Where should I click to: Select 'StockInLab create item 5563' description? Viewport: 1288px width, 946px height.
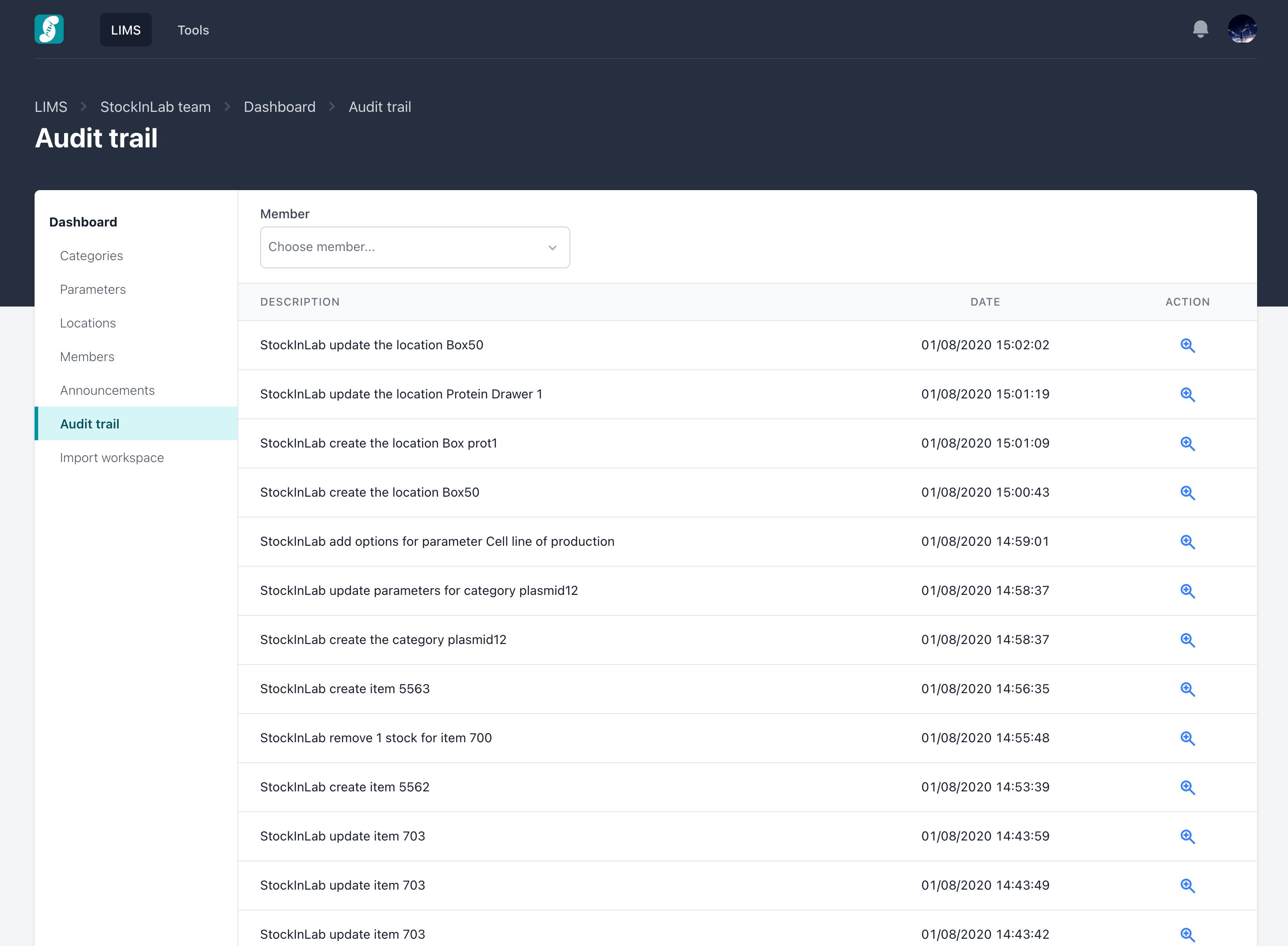tap(345, 689)
